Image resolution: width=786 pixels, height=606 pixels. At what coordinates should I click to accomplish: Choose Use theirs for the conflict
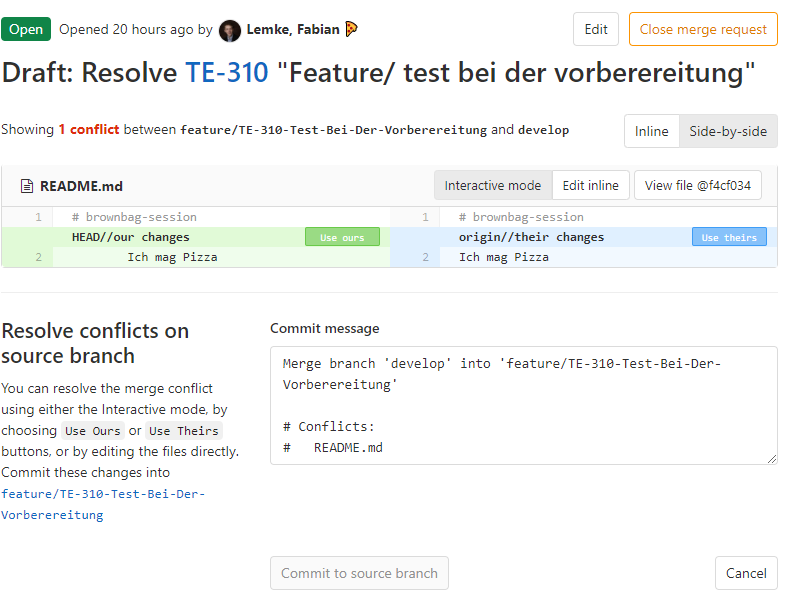tap(729, 237)
